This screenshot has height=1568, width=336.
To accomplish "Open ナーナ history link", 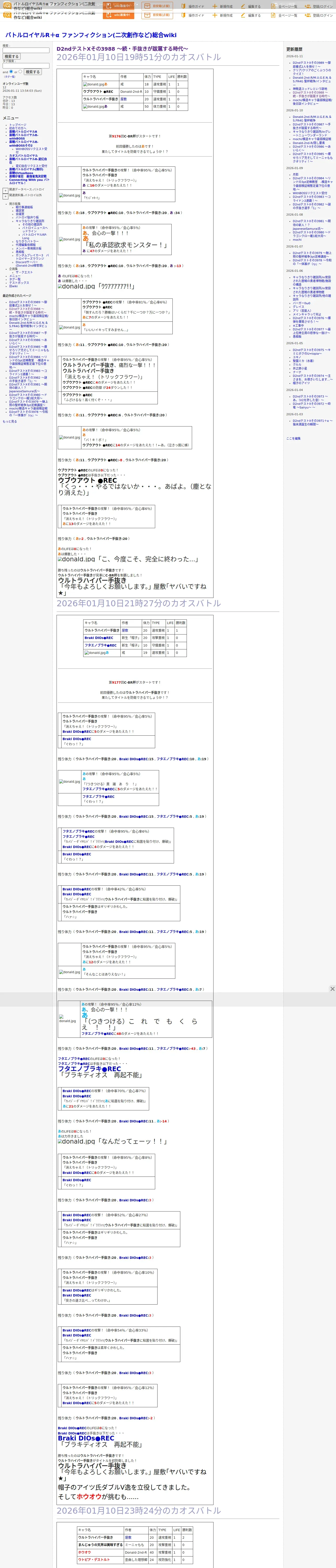I will pyautogui.click(x=297, y=372).
